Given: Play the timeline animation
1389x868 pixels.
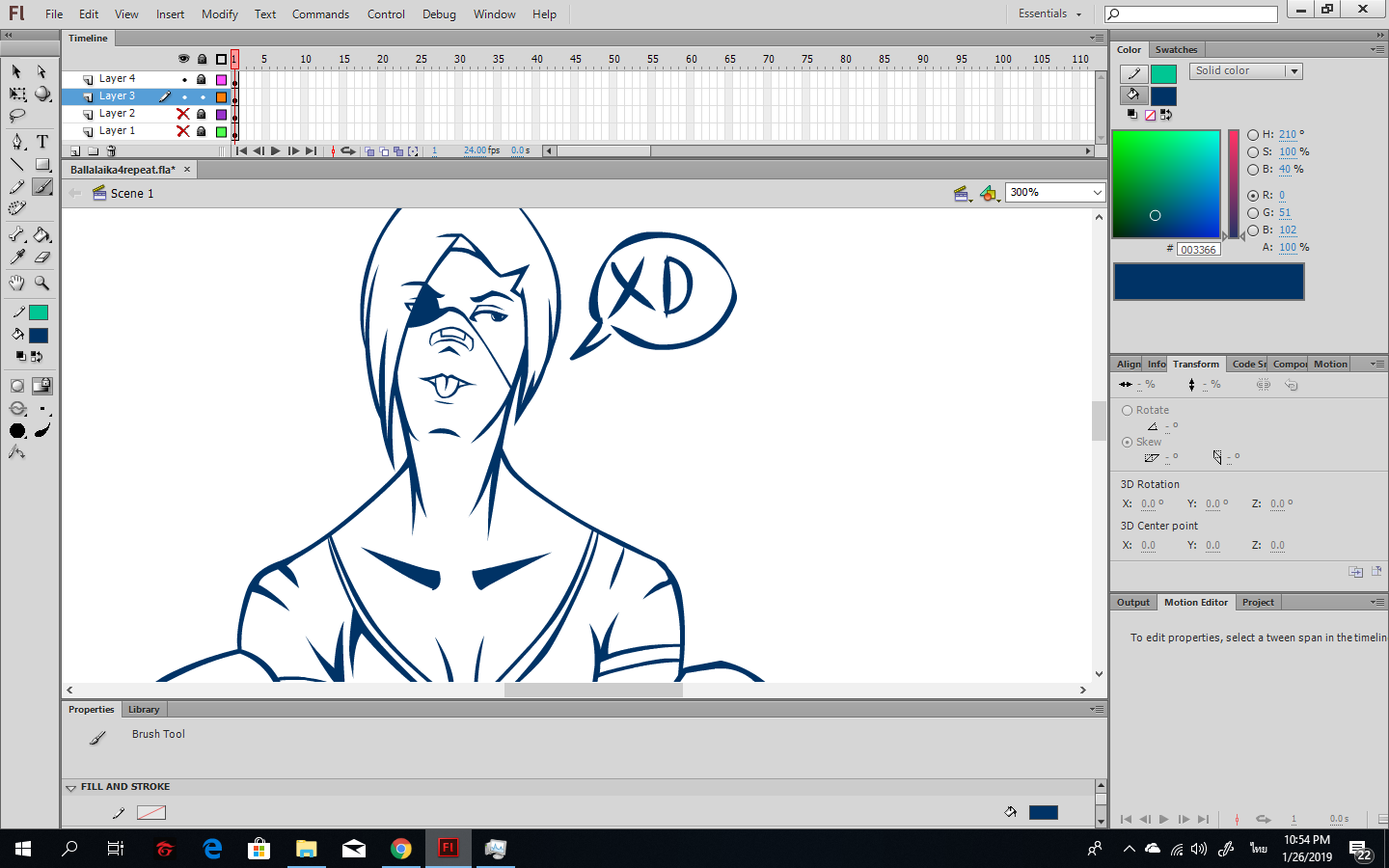Looking at the screenshot, I should 276,150.
